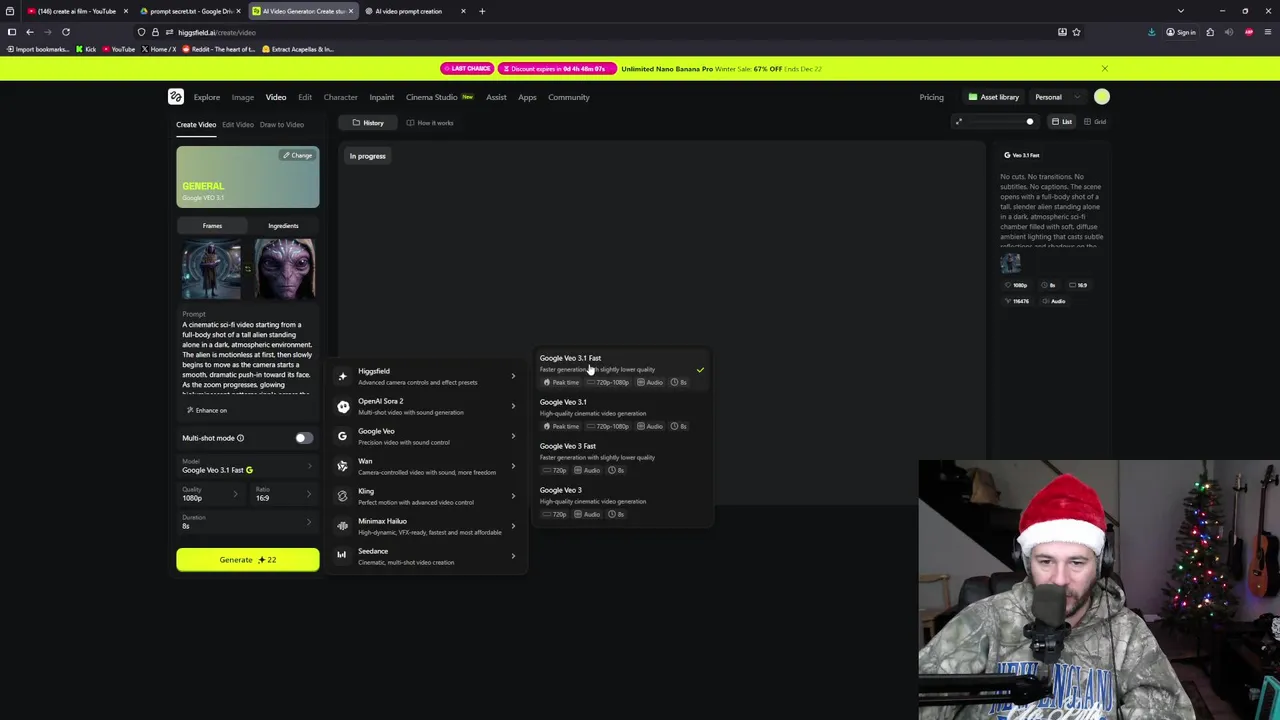Viewport: 1280px width, 720px height.
Task: Click the Veo 3.1 Fast badge in history card
Action: [1022, 155]
